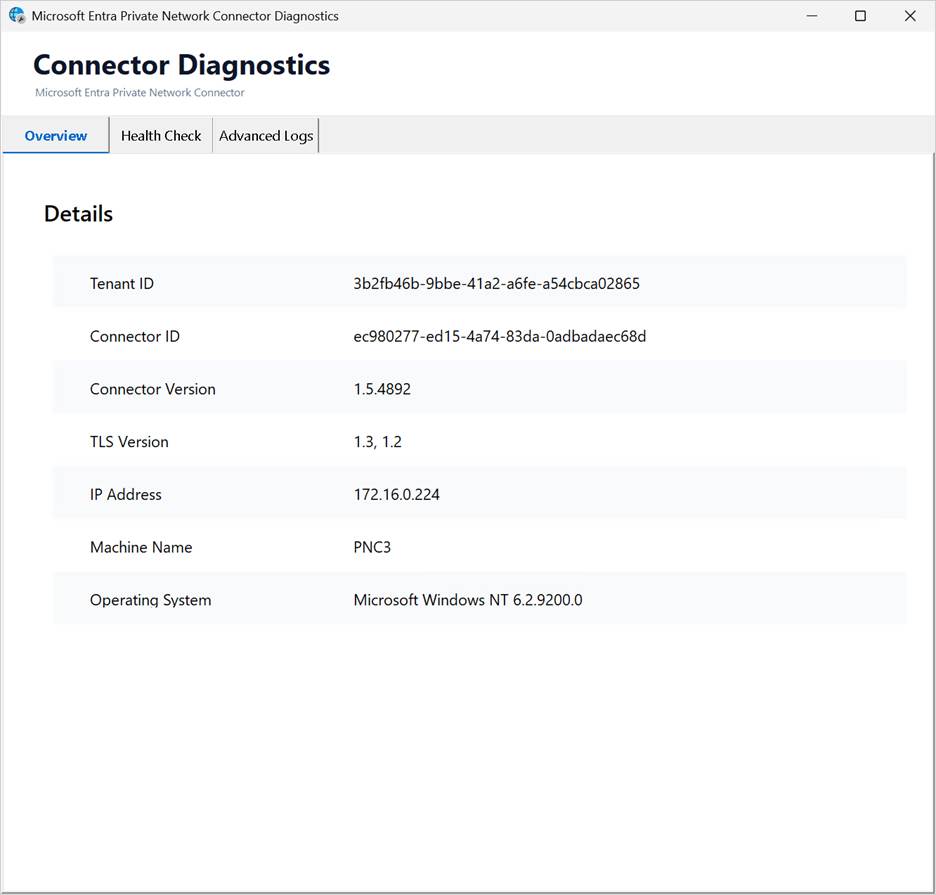This screenshot has height=895, width=936.
Task: Select the Connector ID value ec980277-ed15-4a74-83da-0adbadaec68d
Action: [x=500, y=336]
